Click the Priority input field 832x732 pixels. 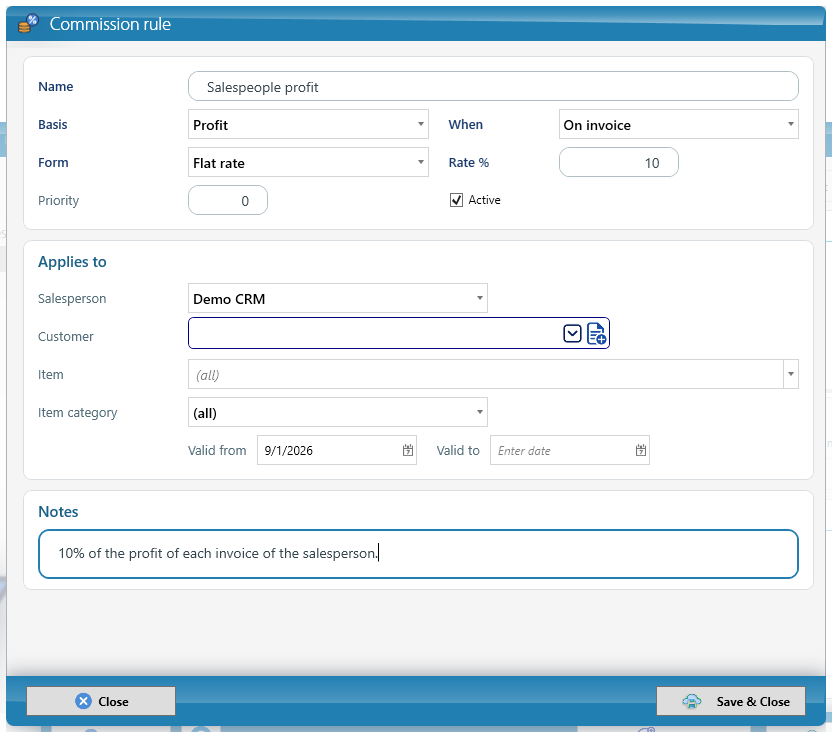point(228,201)
